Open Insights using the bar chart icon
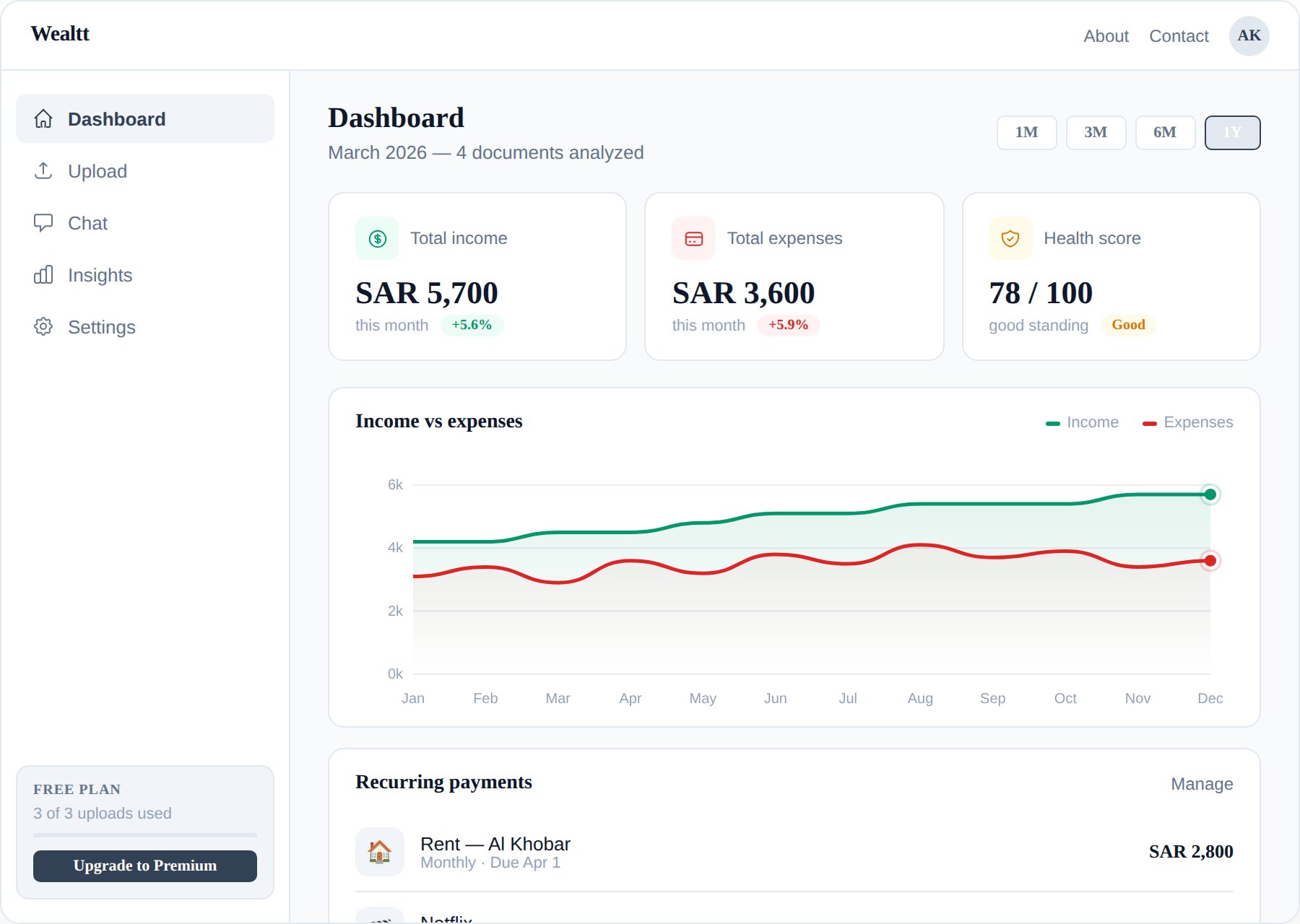The width and height of the screenshot is (1300, 924). (44, 274)
